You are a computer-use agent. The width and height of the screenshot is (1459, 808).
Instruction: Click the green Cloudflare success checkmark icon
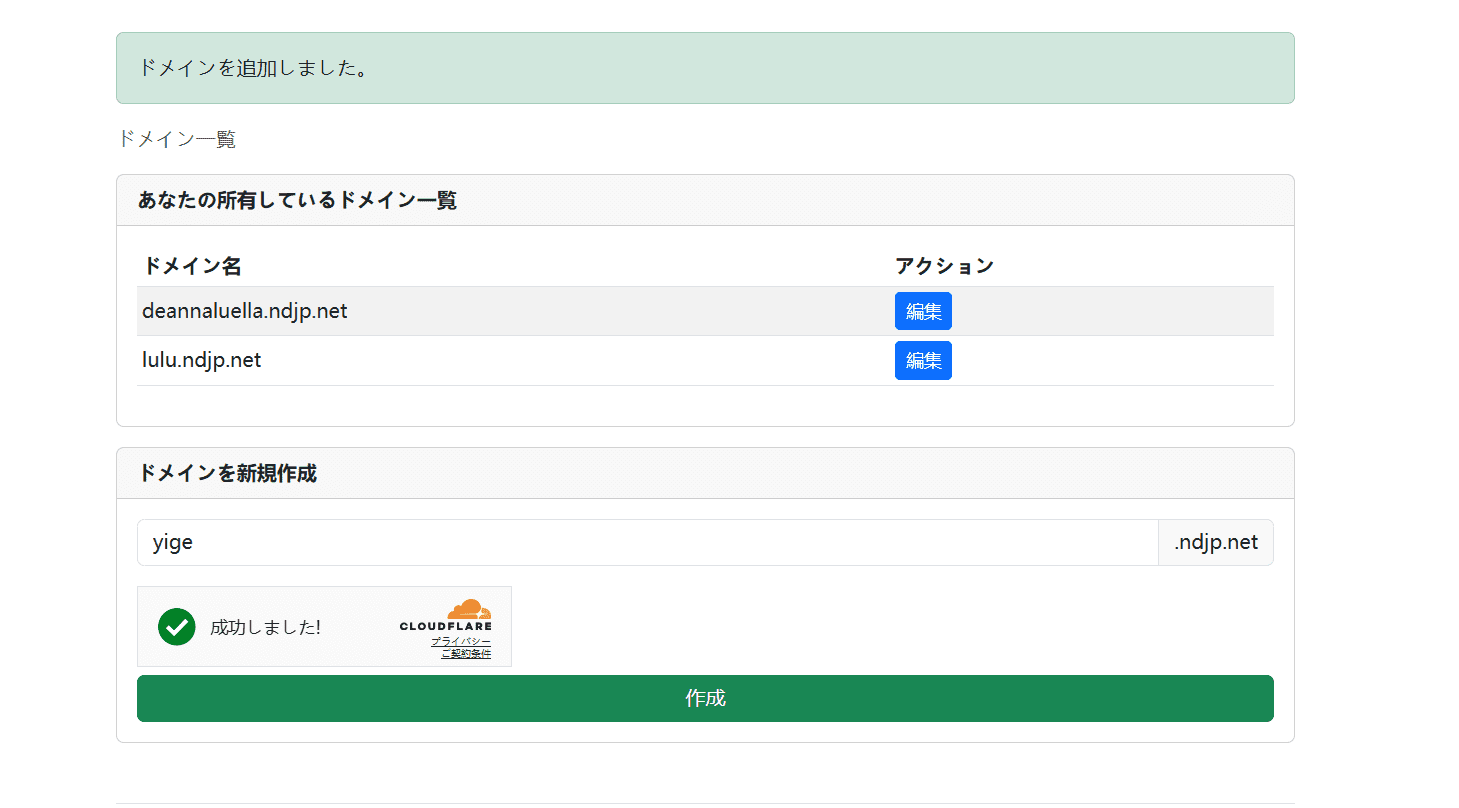click(176, 627)
